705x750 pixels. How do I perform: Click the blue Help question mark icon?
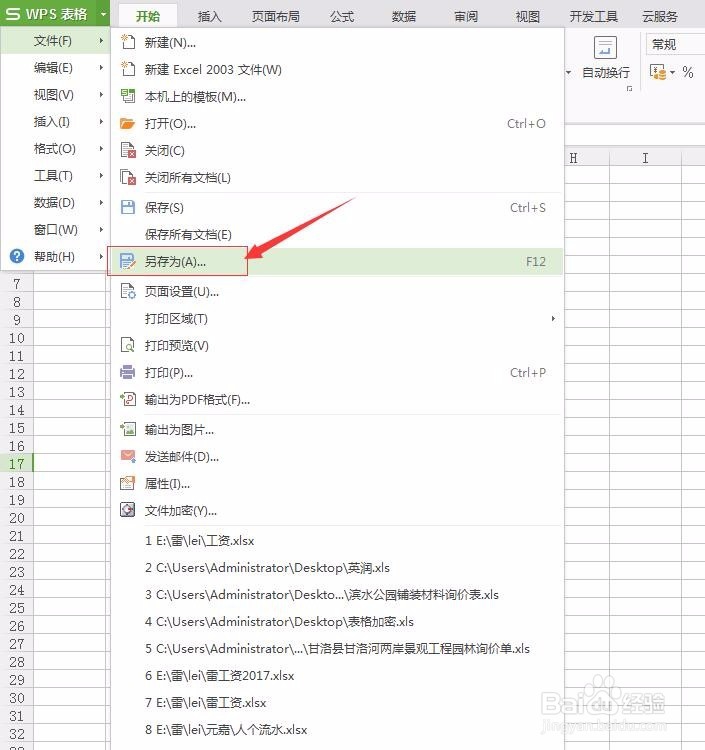17,256
